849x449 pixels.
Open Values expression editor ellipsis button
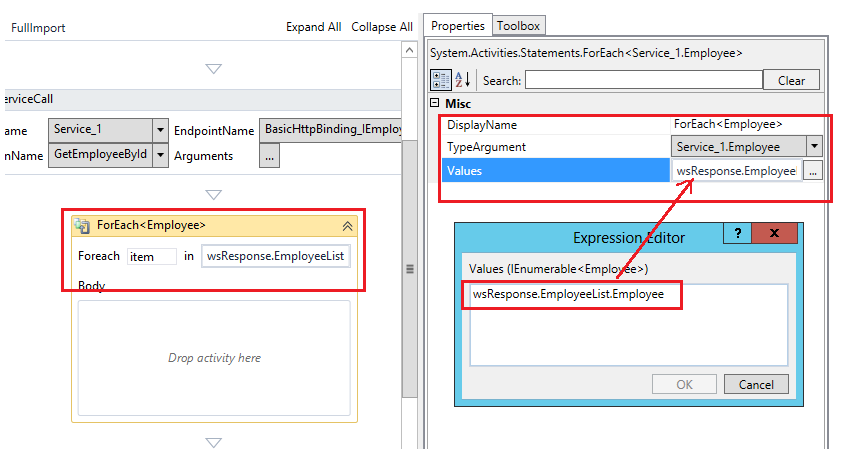pyautogui.click(x=813, y=171)
